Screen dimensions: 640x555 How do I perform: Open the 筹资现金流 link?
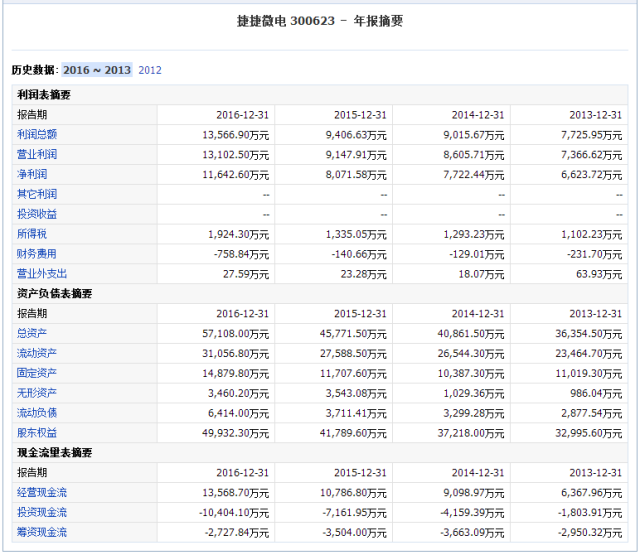(x=42, y=532)
